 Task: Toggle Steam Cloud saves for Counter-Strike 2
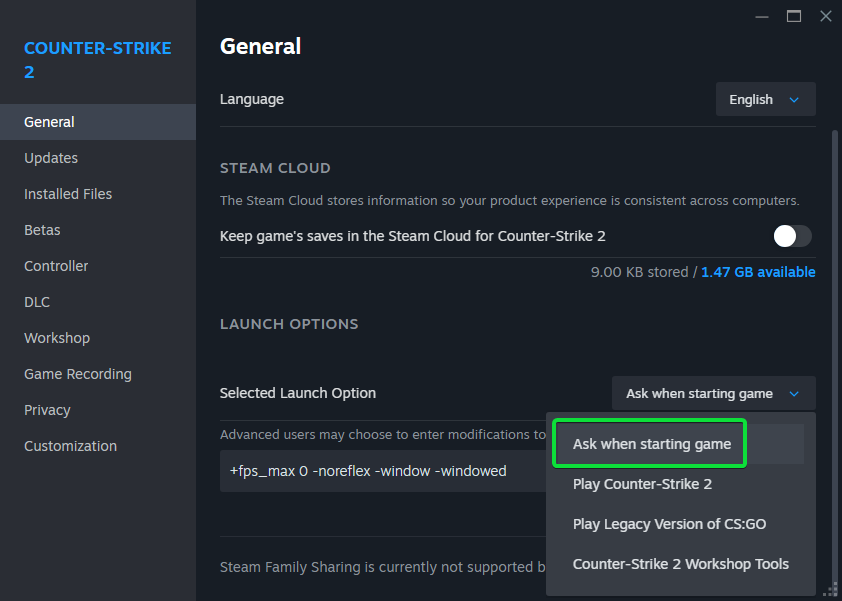click(792, 236)
